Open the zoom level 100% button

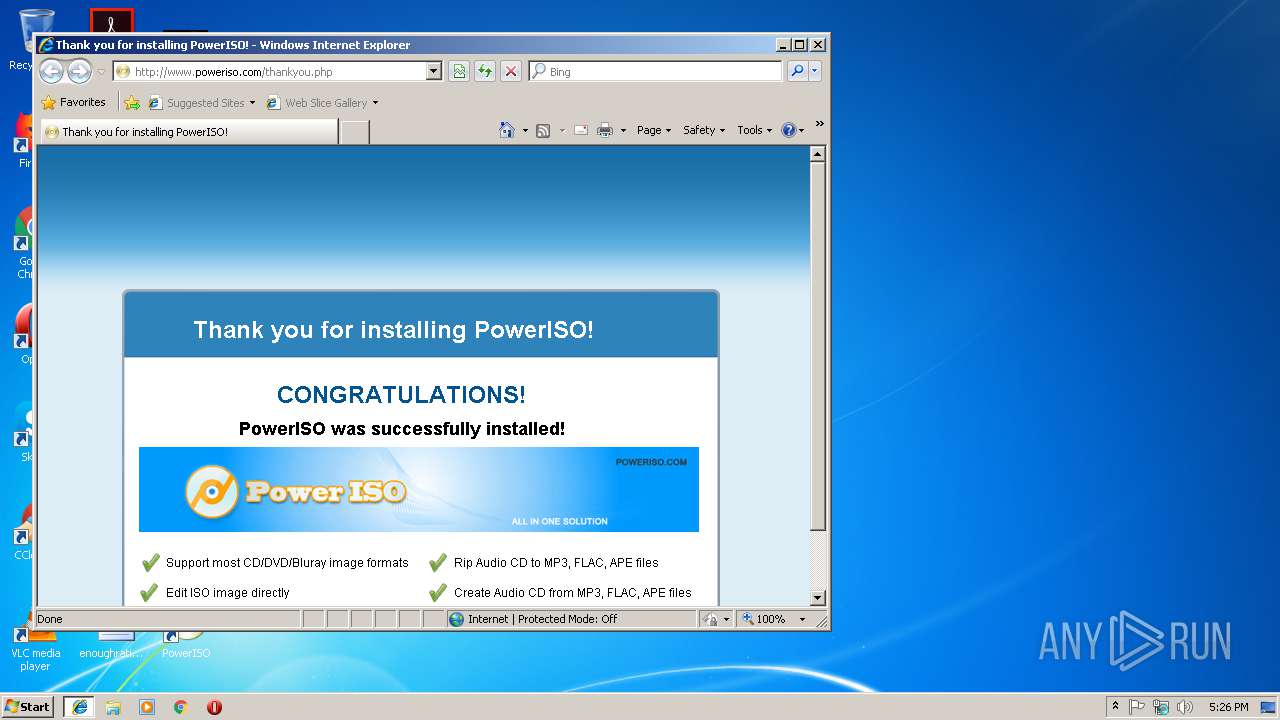click(764, 619)
